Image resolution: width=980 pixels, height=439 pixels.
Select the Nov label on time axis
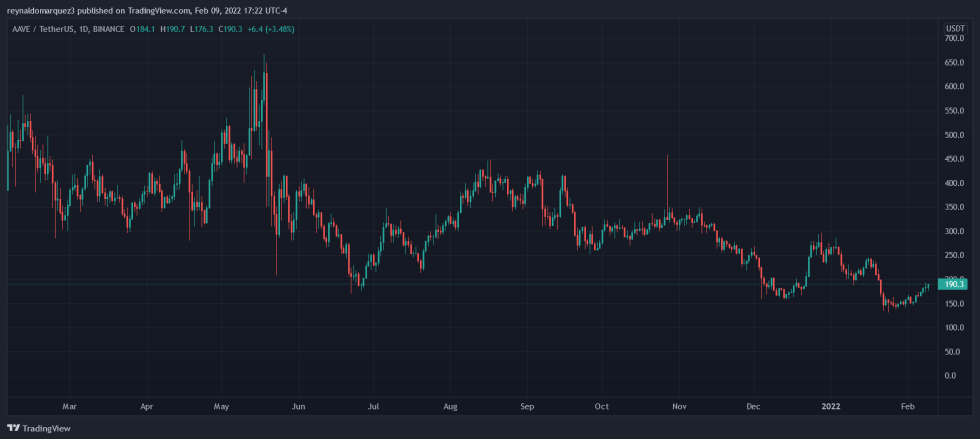679,407
